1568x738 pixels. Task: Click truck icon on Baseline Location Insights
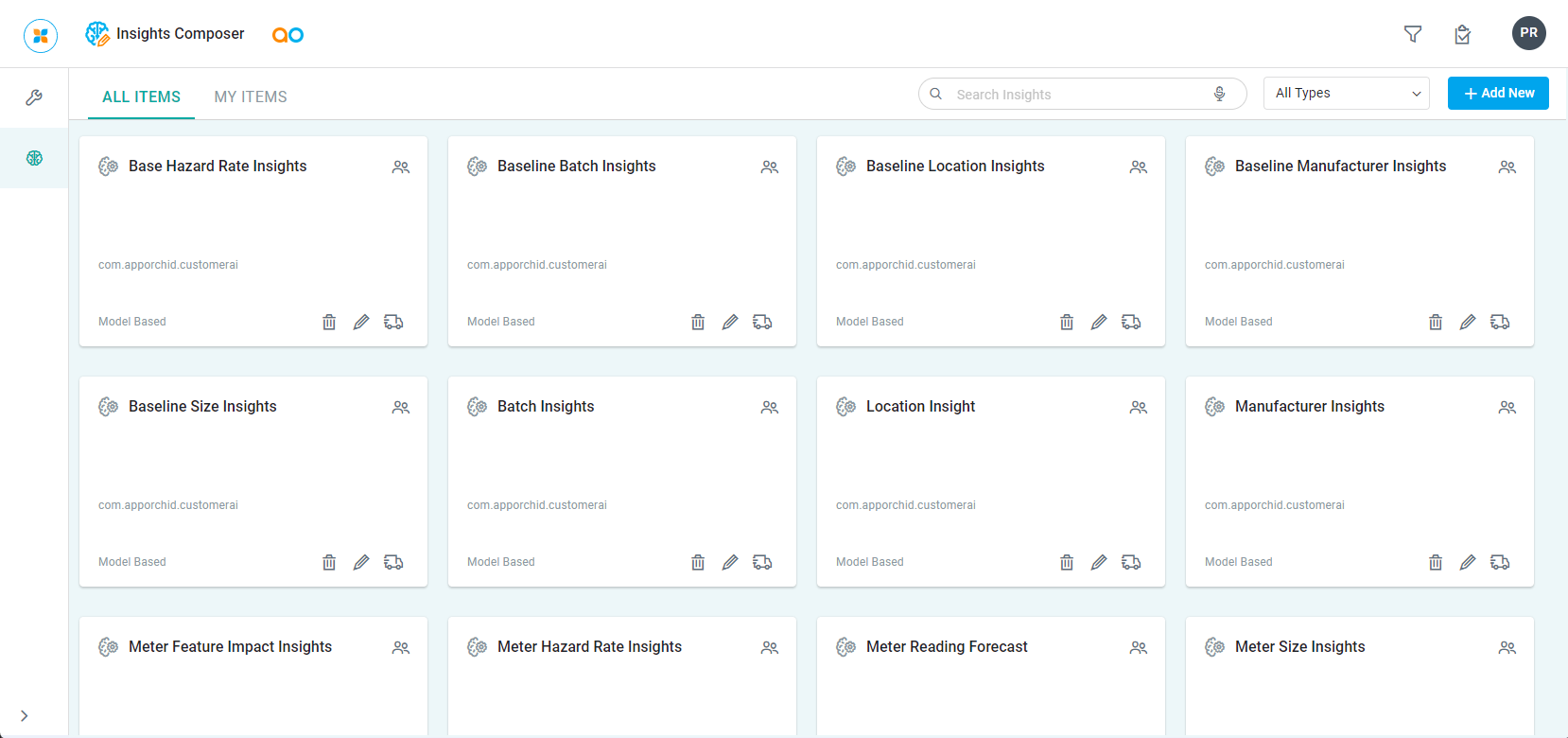[x=1131, y=322]
